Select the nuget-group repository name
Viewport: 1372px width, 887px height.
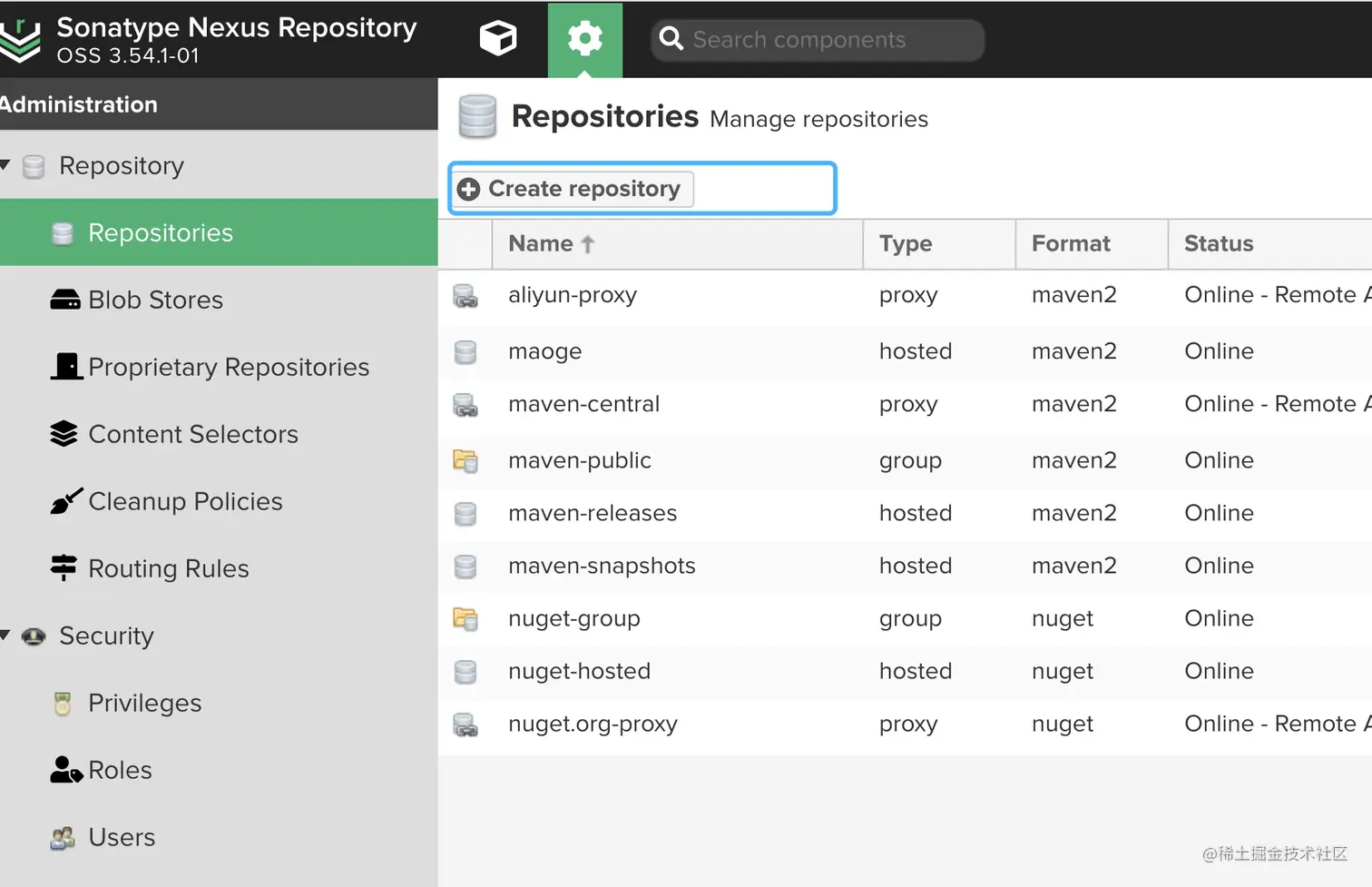point(574,618)
